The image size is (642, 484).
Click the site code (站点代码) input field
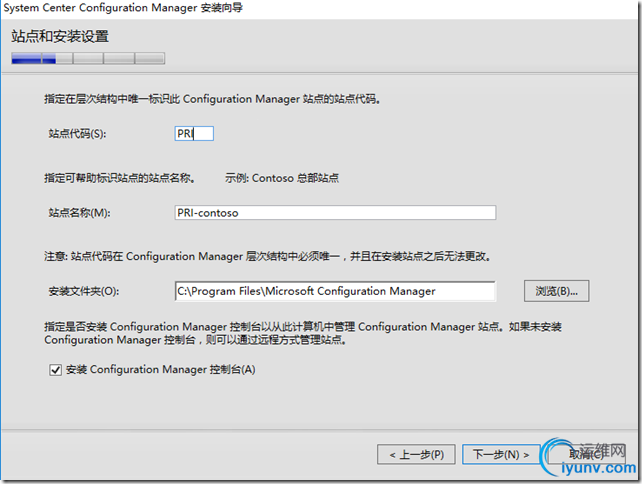[194, 133]
